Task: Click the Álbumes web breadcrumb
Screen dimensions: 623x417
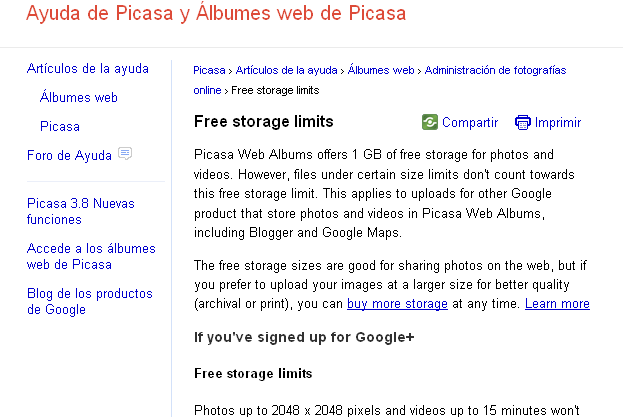Action: 381,70
